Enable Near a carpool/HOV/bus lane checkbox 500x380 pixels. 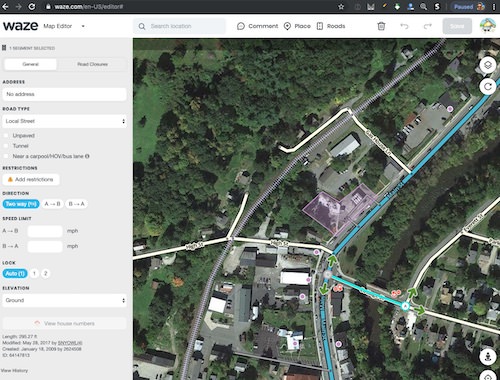click(x=6, y=156)
